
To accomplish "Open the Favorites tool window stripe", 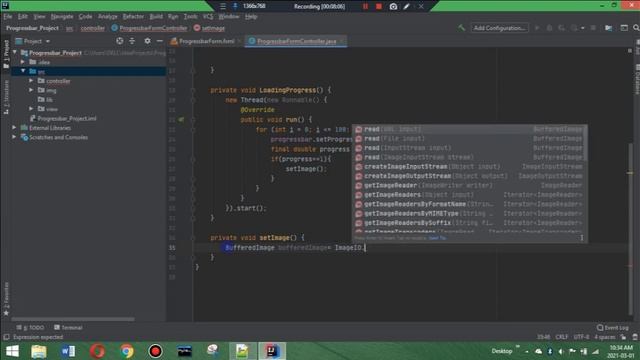I will coord(6,299).
